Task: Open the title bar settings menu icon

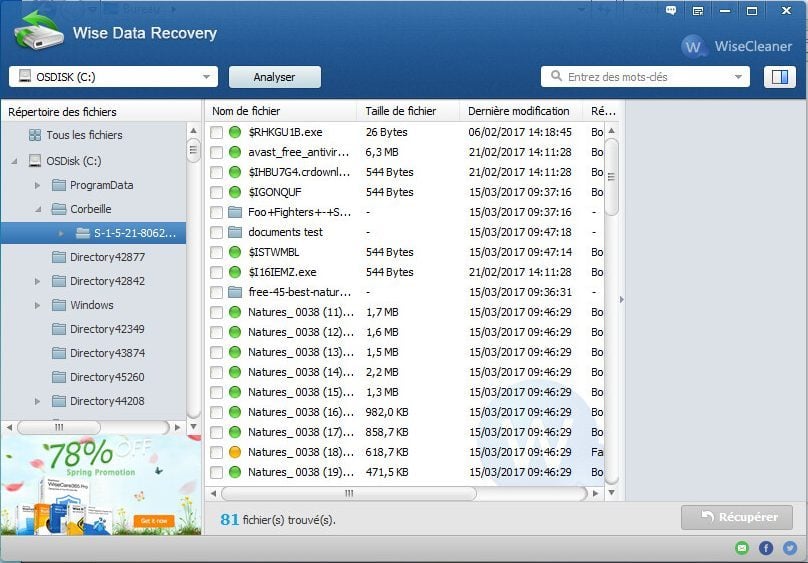Action: [698, 11]
